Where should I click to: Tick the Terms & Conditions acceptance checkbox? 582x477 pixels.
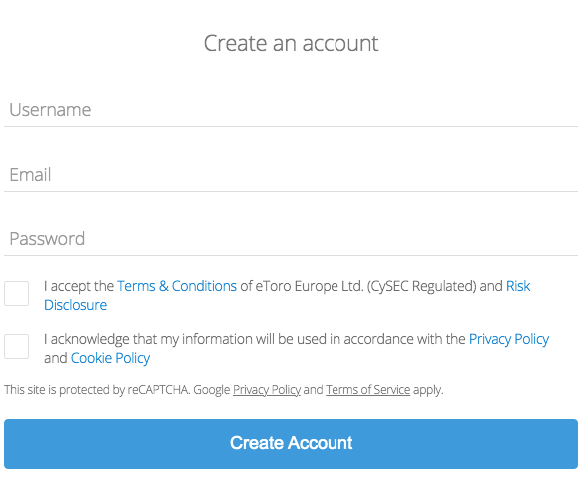(16, 293)
